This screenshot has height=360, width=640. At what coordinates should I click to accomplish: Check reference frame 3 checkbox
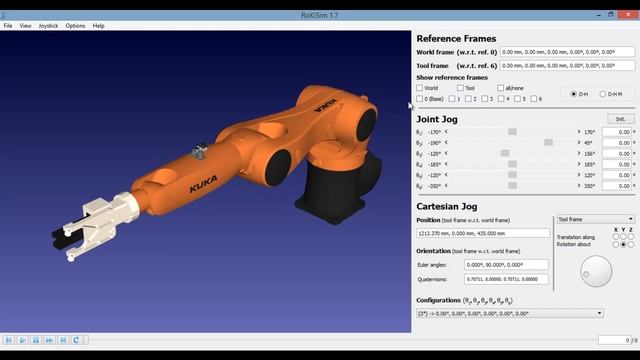pos(484,99)
